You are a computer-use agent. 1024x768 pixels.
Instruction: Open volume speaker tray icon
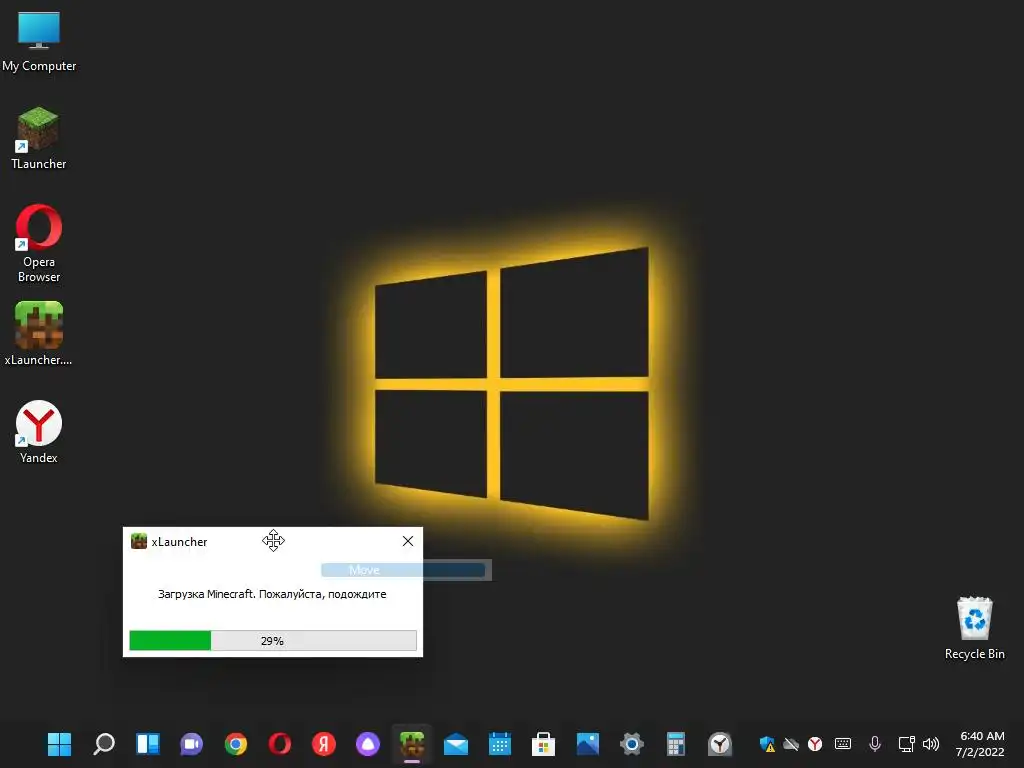(x=931, y=744)
